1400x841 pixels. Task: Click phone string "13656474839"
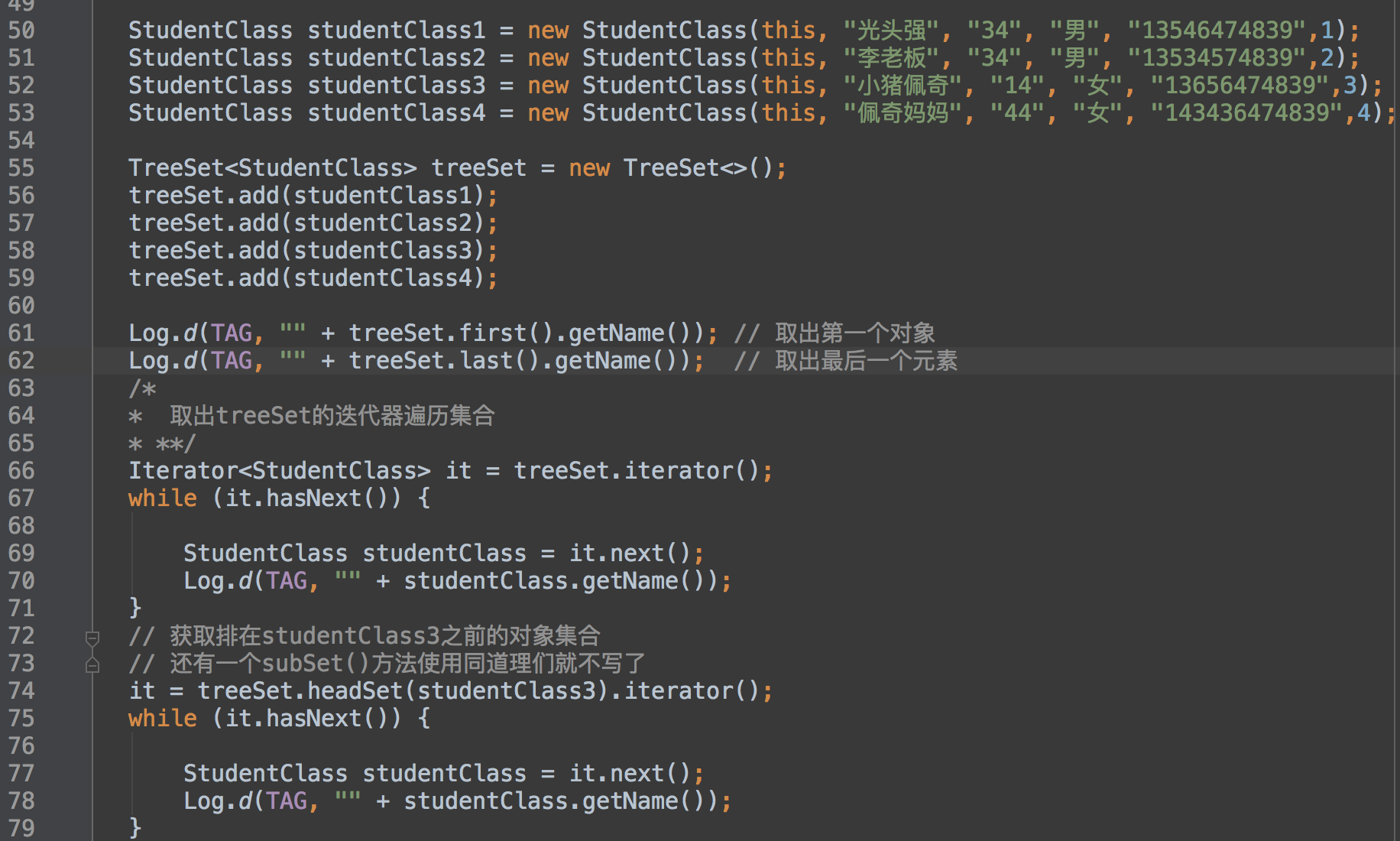(1240, 86)
